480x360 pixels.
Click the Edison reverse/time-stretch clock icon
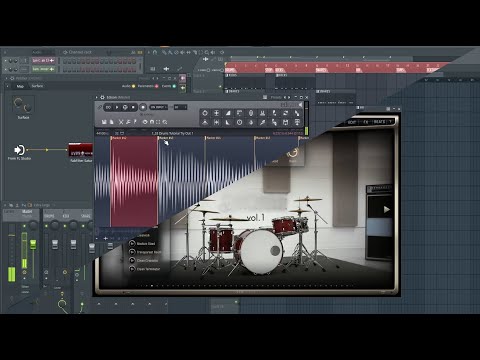point(239,122)
